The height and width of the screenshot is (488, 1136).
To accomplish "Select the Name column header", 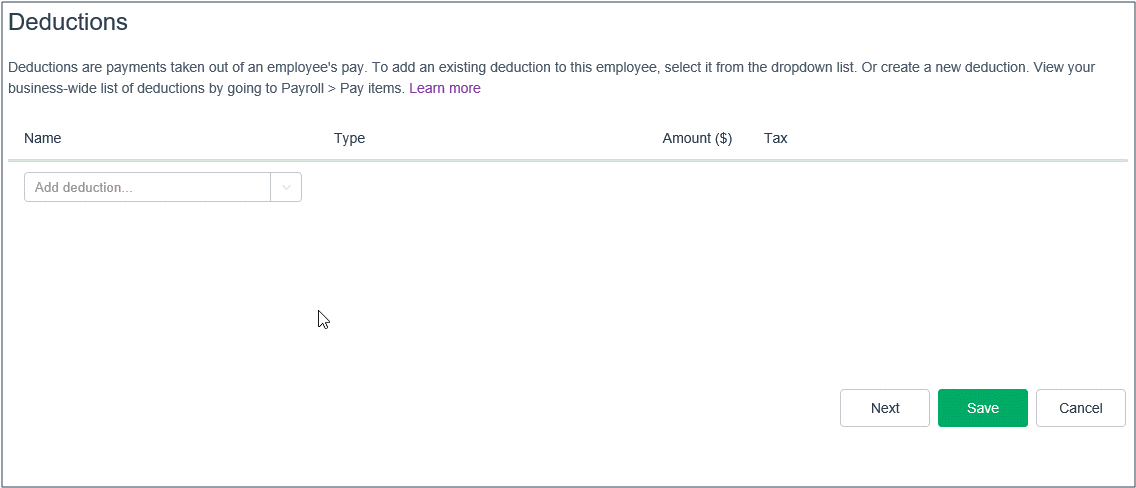I will [x=43, y=138].
